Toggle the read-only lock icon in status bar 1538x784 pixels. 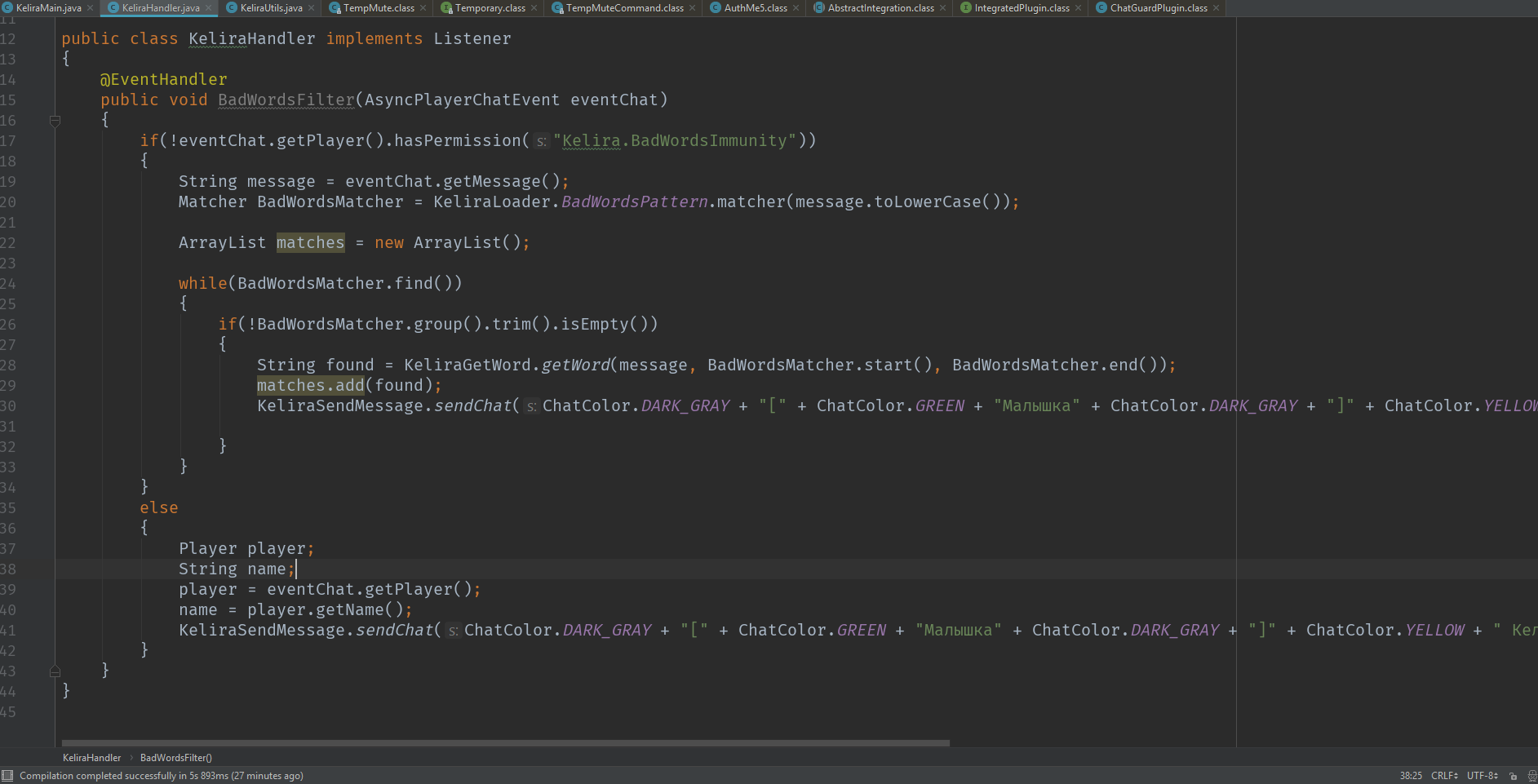1514,776
